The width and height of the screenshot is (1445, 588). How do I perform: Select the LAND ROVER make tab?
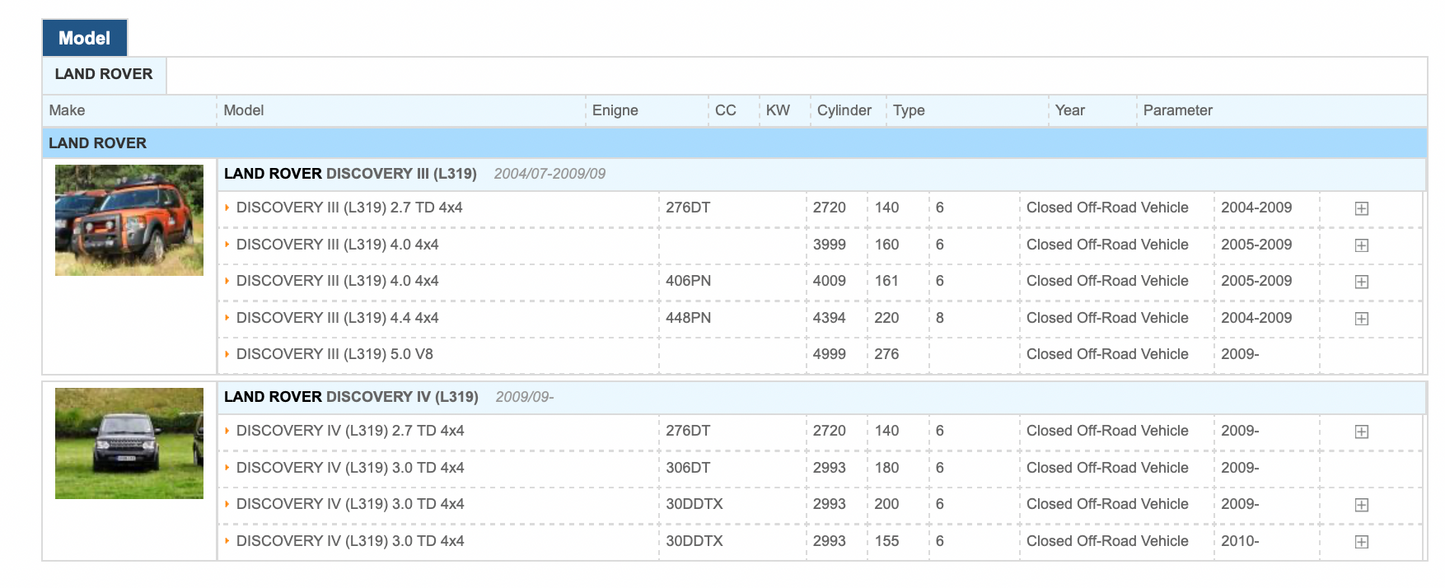click(x=104, y=74)
